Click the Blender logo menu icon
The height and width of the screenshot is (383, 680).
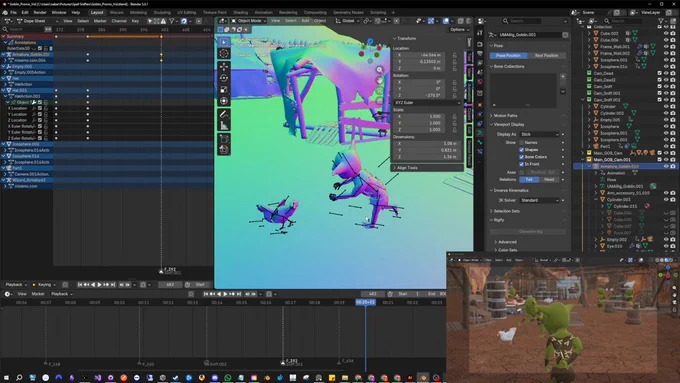tap(5, 12)
